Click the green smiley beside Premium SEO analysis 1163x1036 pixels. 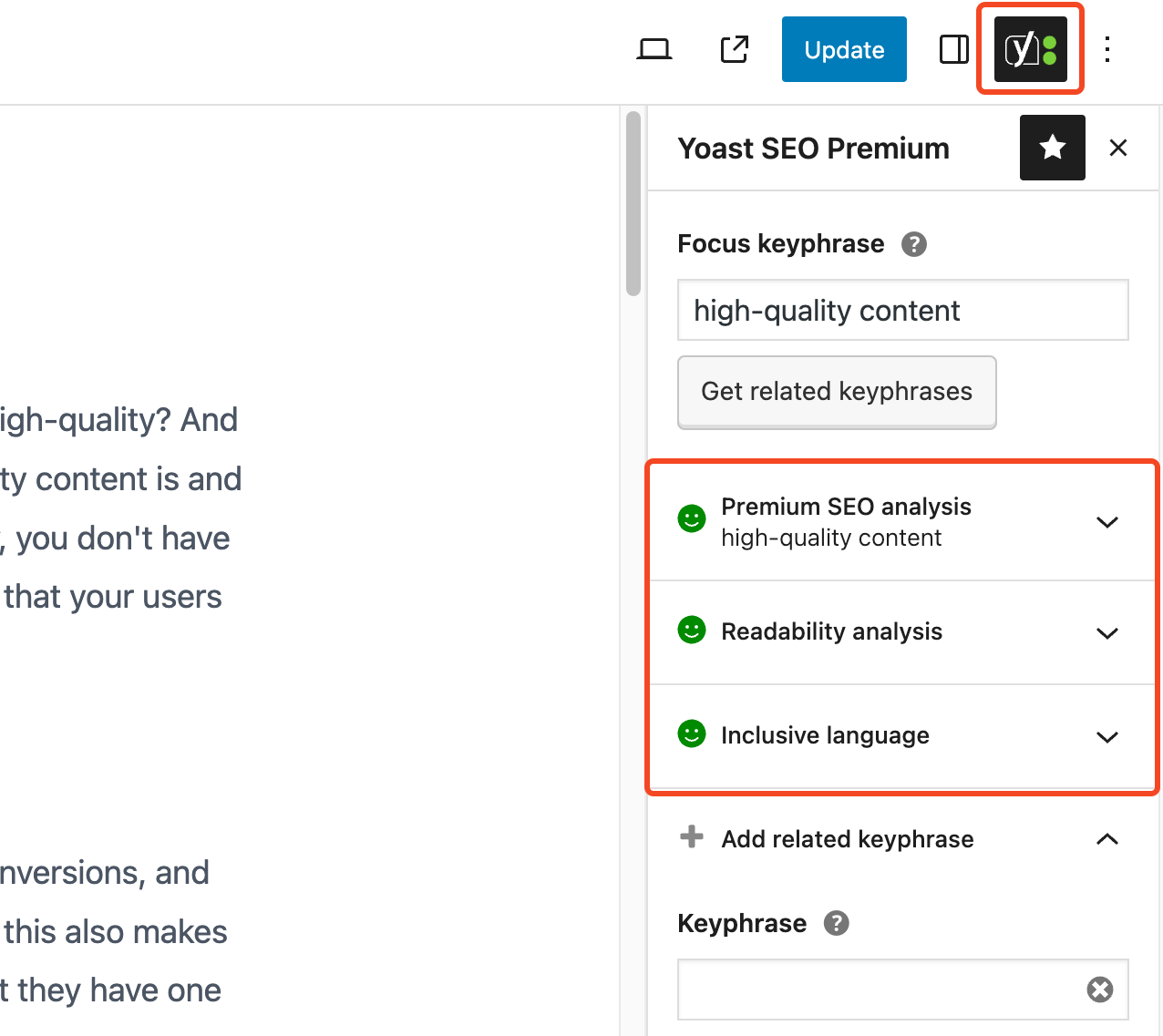tap(692, 518)
